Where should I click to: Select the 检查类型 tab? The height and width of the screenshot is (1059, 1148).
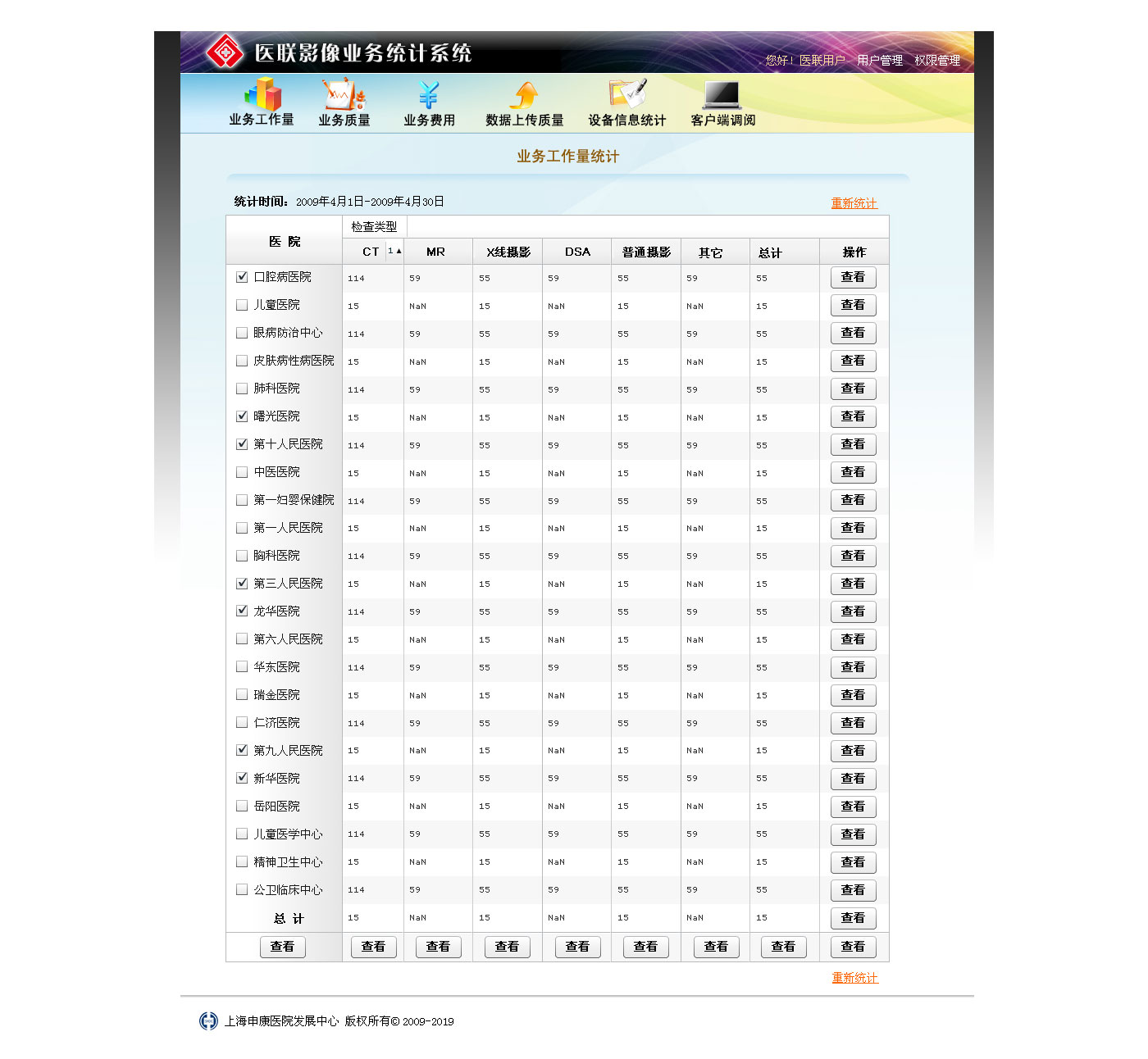click(374, 227)
